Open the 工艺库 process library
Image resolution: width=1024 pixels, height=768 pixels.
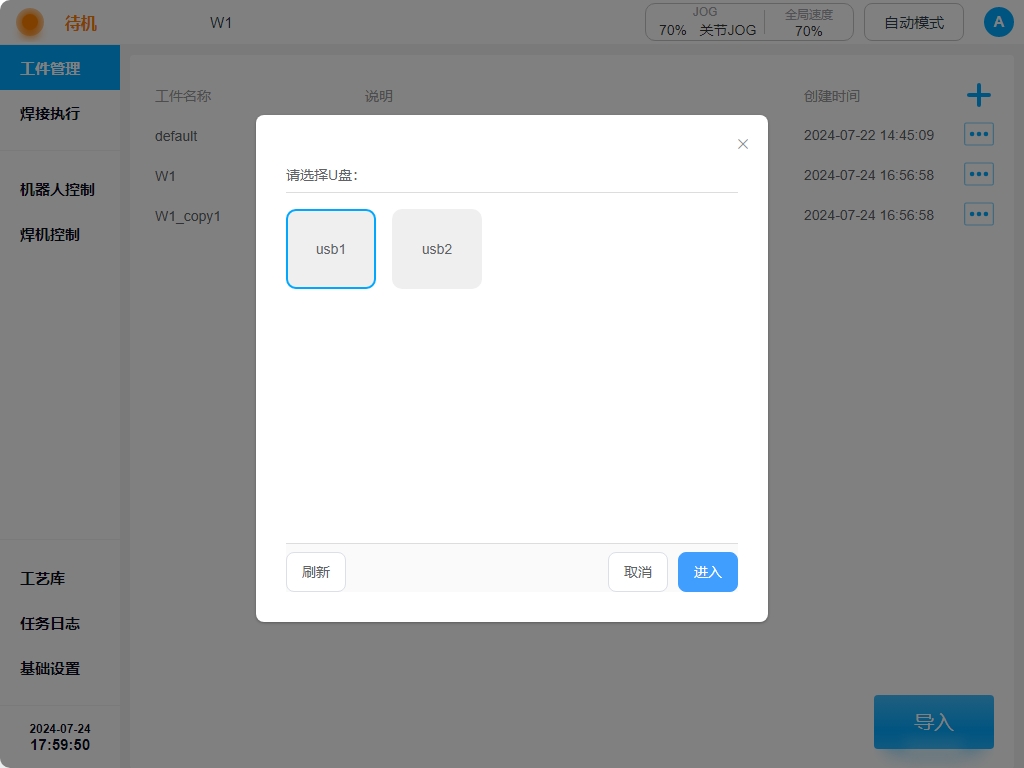(43, 578)
